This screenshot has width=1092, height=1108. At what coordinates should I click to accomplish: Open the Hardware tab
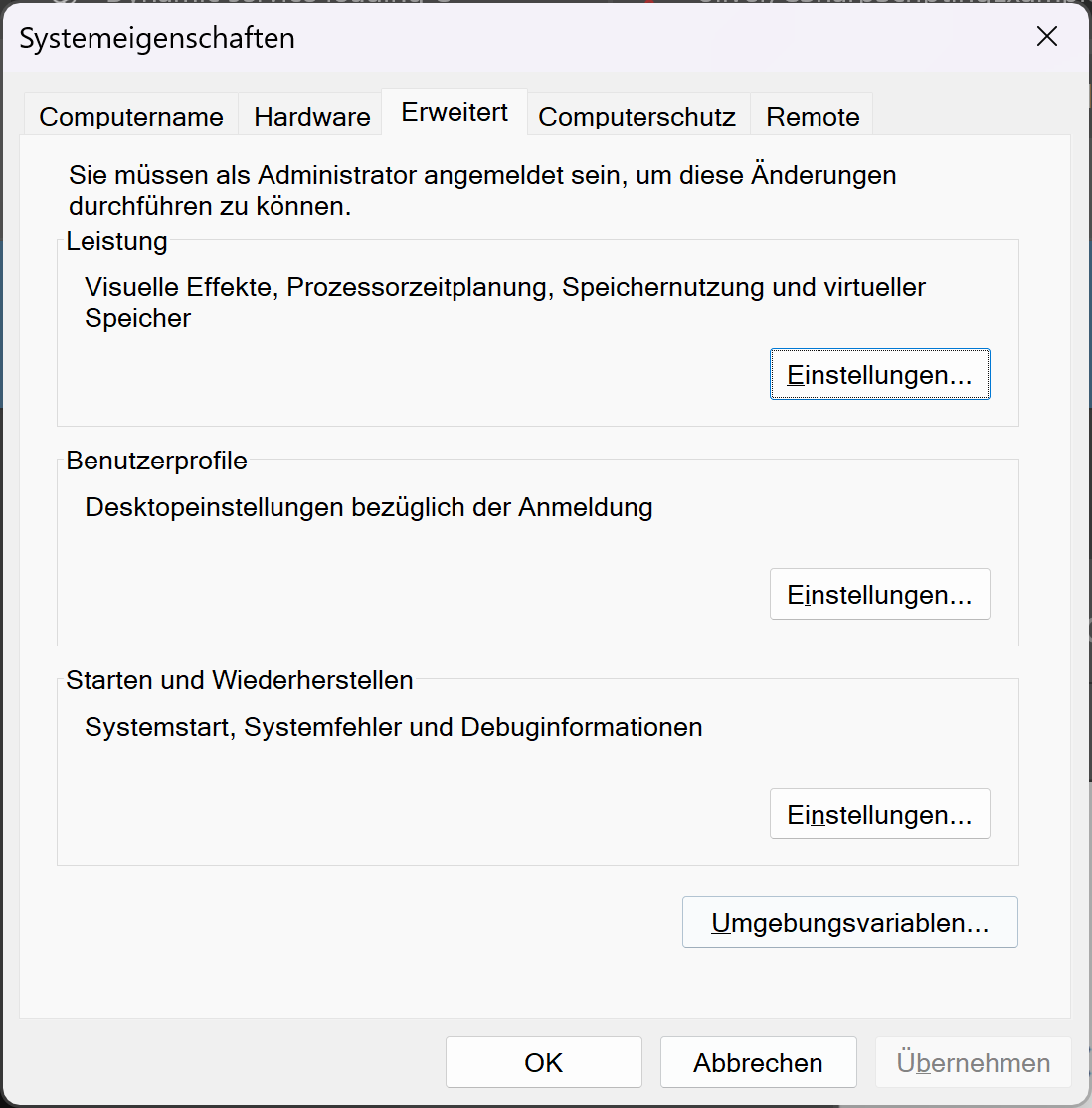coord(311,117)
